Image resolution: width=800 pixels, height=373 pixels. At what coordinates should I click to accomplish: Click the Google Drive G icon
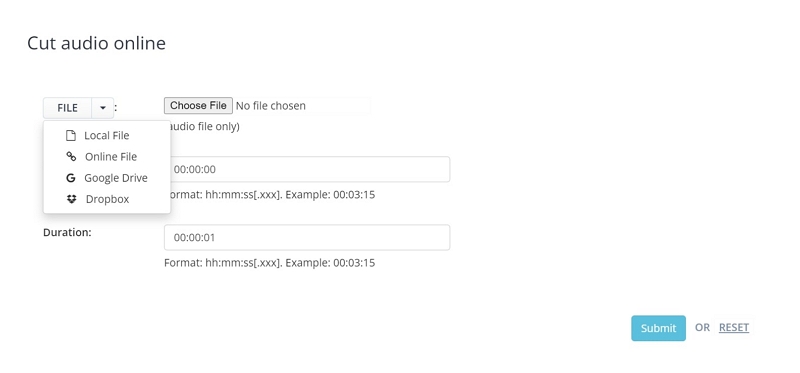pyautogui.click(x=71, y=178)
